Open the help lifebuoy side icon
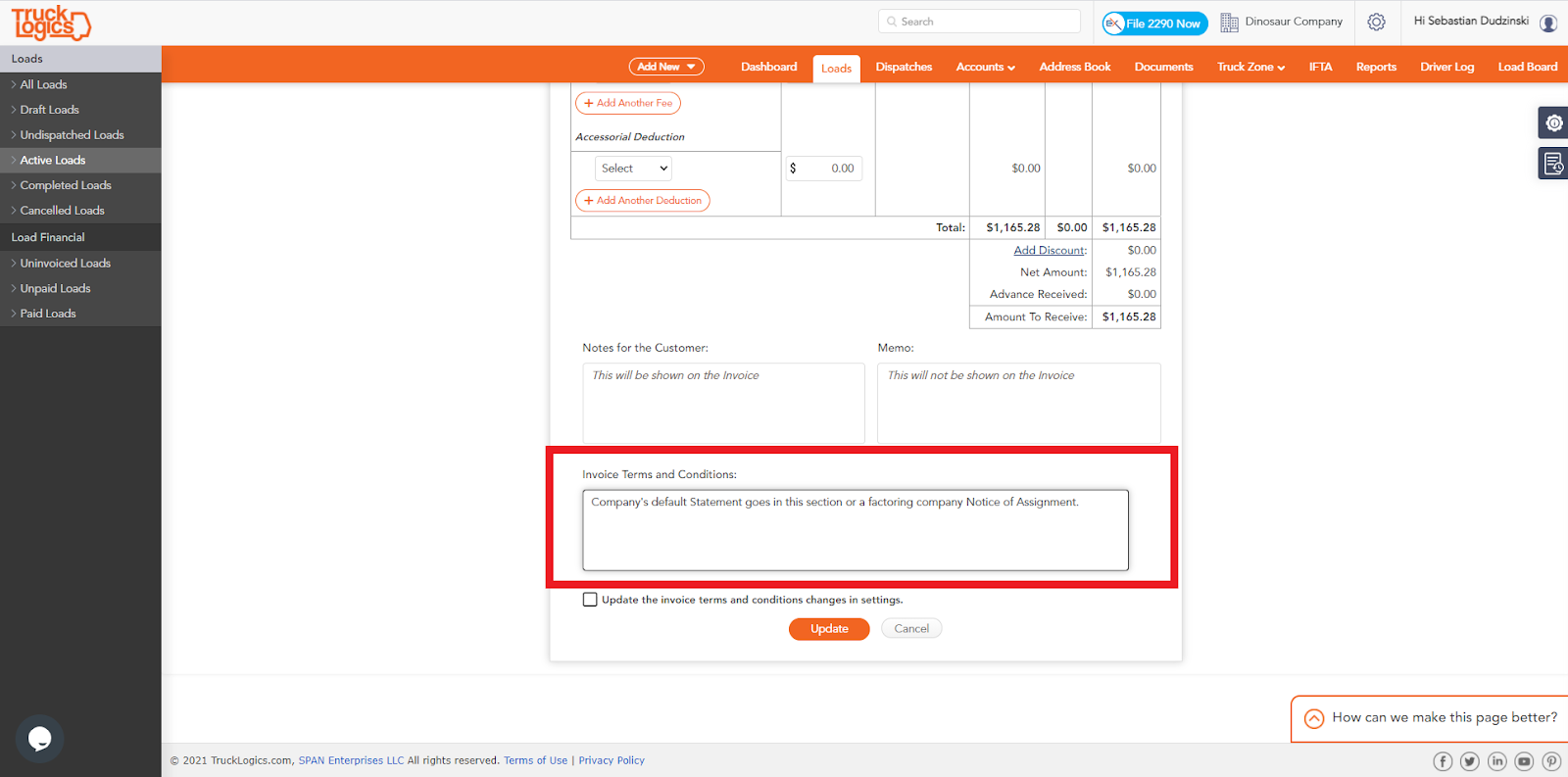Viewport: 1568px width, 777px height. click(1553, 122)
